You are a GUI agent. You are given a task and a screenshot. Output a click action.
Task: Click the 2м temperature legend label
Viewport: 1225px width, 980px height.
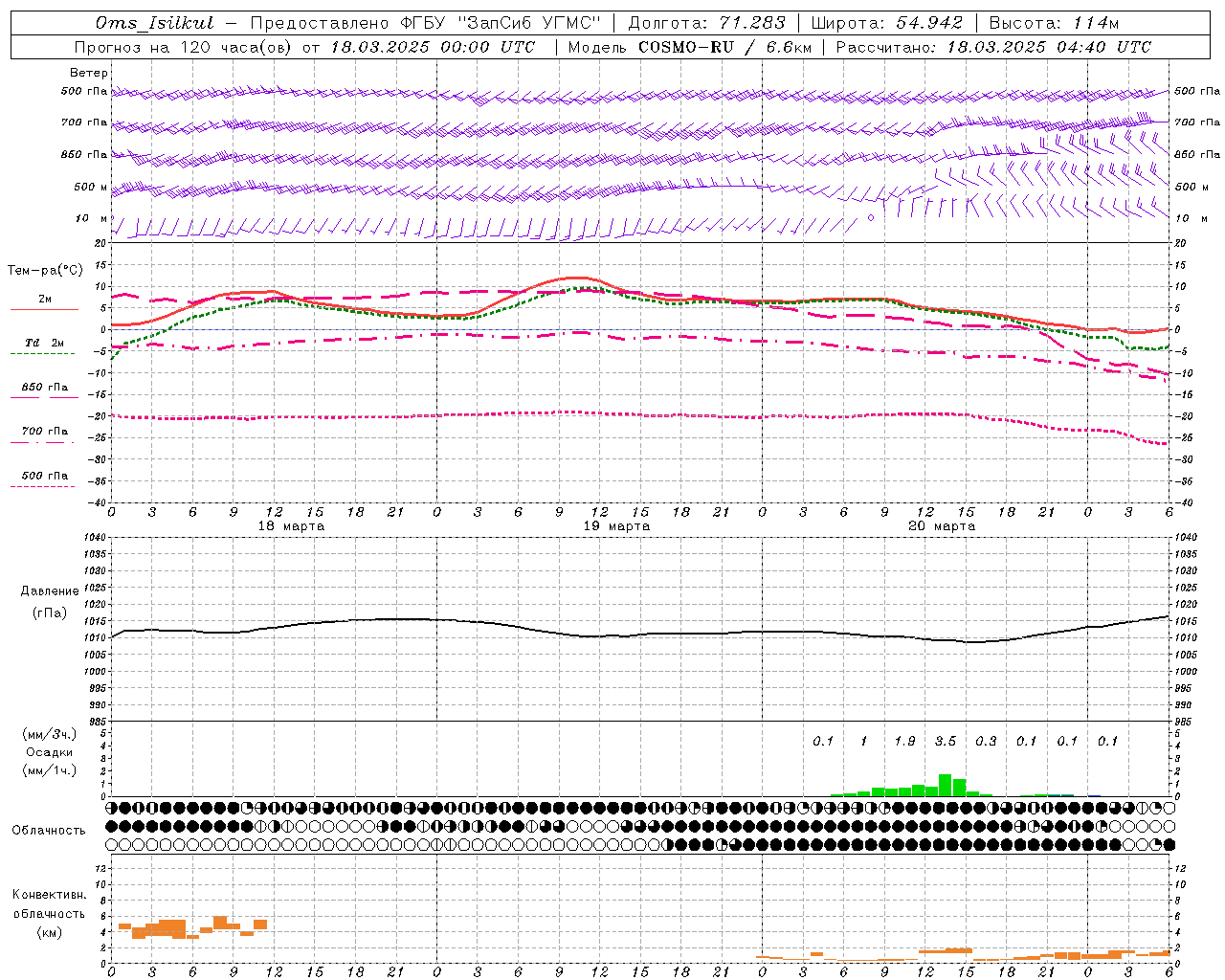pos(45,299)
